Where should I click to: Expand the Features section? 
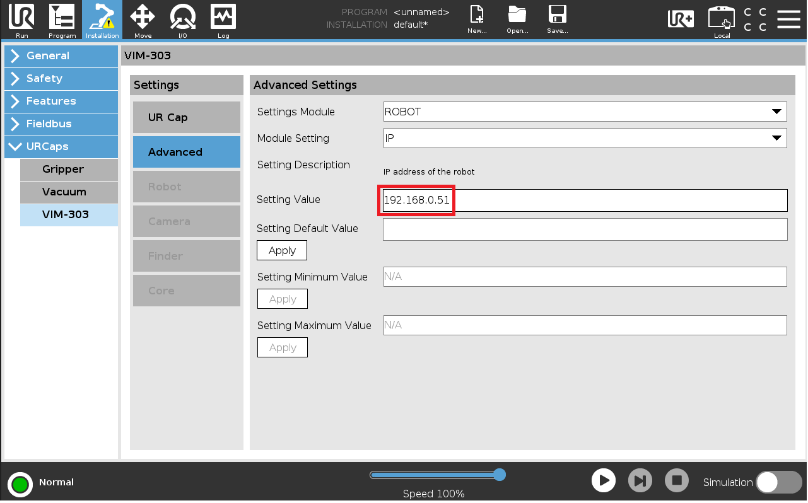[x=61, y=101]
